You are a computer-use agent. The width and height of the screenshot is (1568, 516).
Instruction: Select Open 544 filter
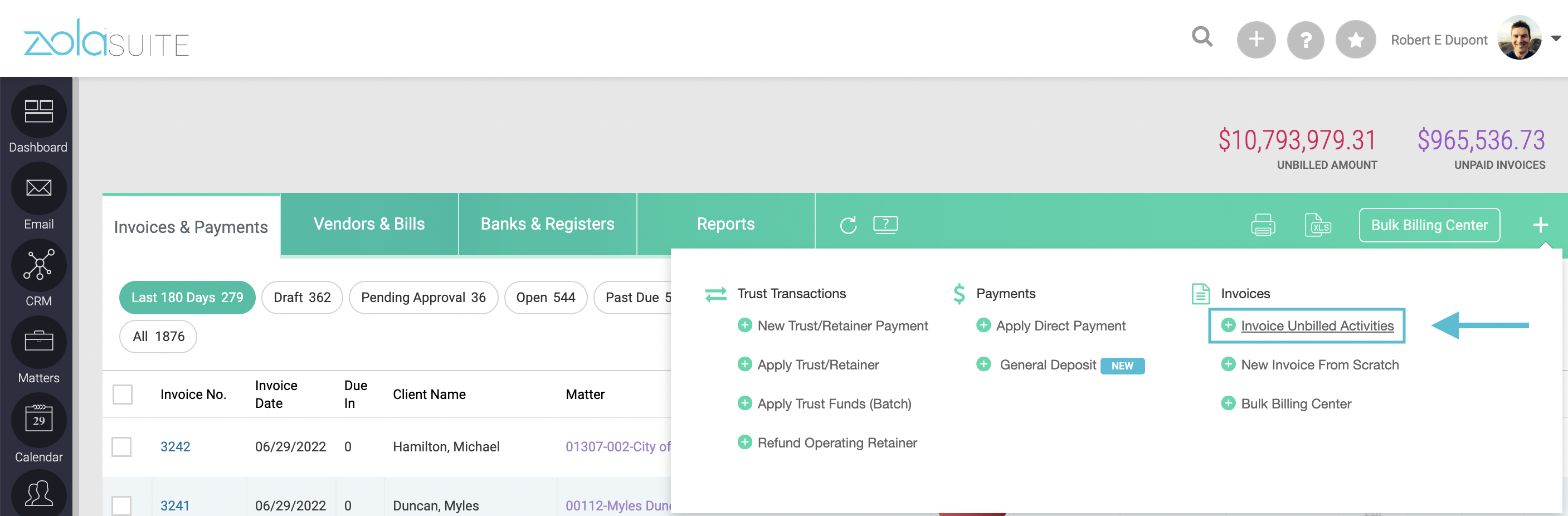click(546, 297)
